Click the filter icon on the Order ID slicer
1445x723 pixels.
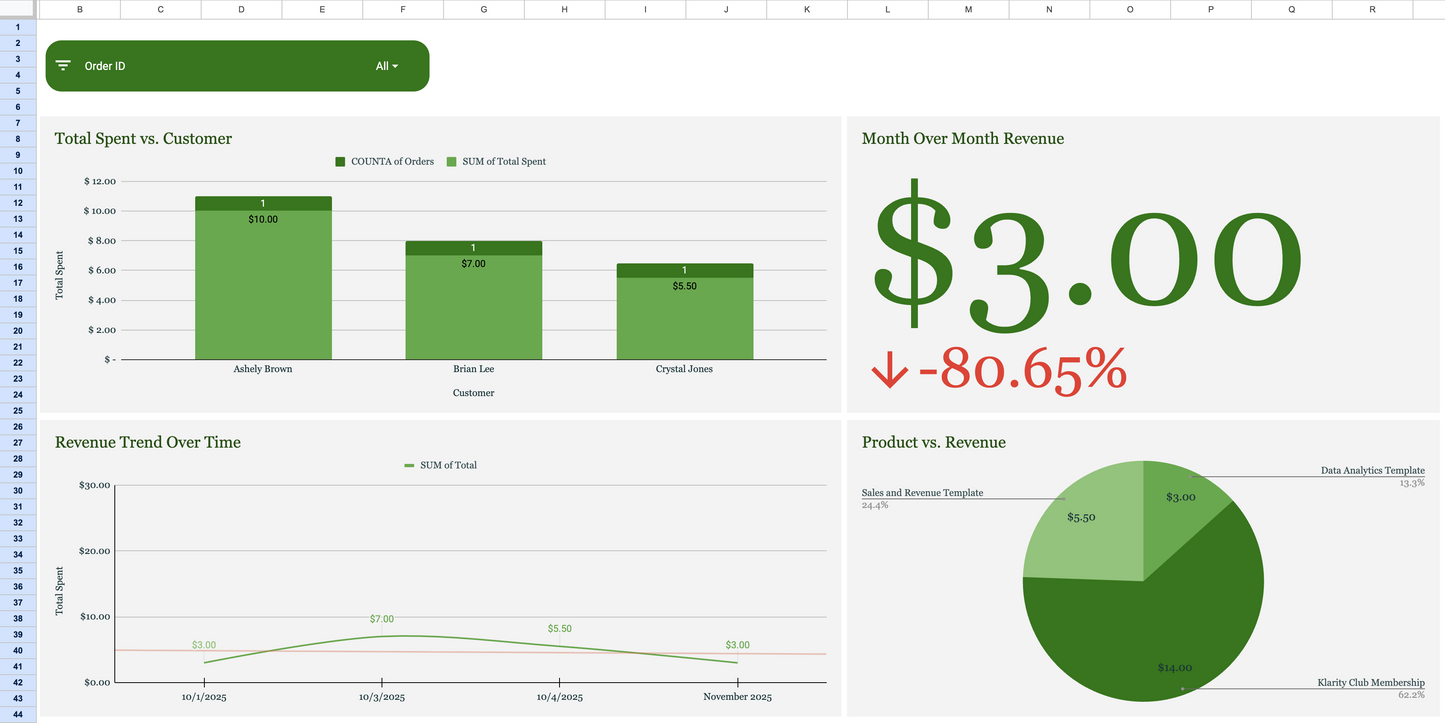coord(62,65)
